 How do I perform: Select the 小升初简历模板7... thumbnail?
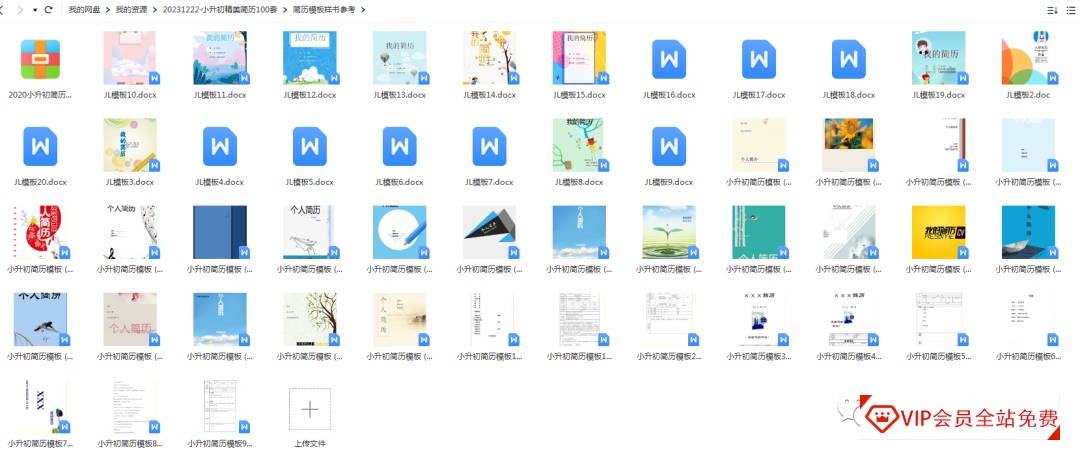[40, 408]
